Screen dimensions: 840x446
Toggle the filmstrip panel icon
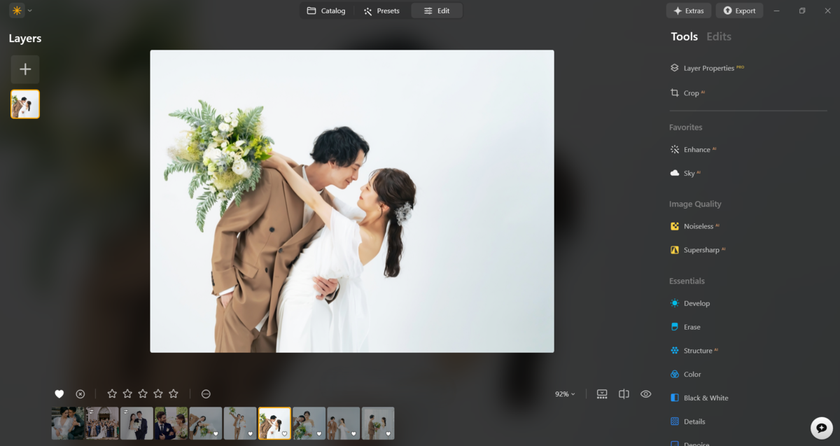pyautogui.click(x=602, y=394)
